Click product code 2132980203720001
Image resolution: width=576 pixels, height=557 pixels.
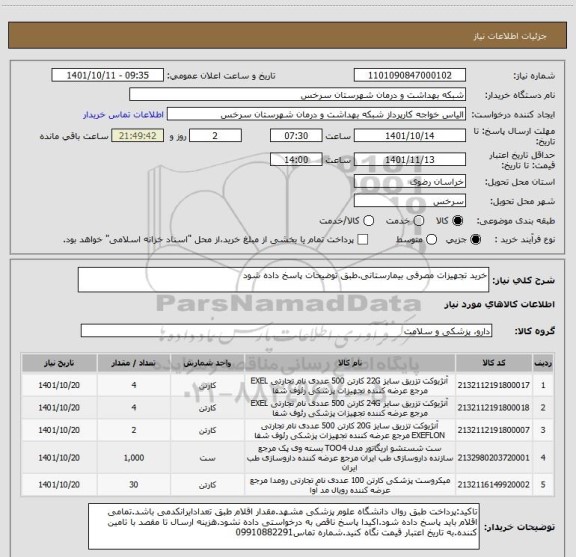[493, 458]
